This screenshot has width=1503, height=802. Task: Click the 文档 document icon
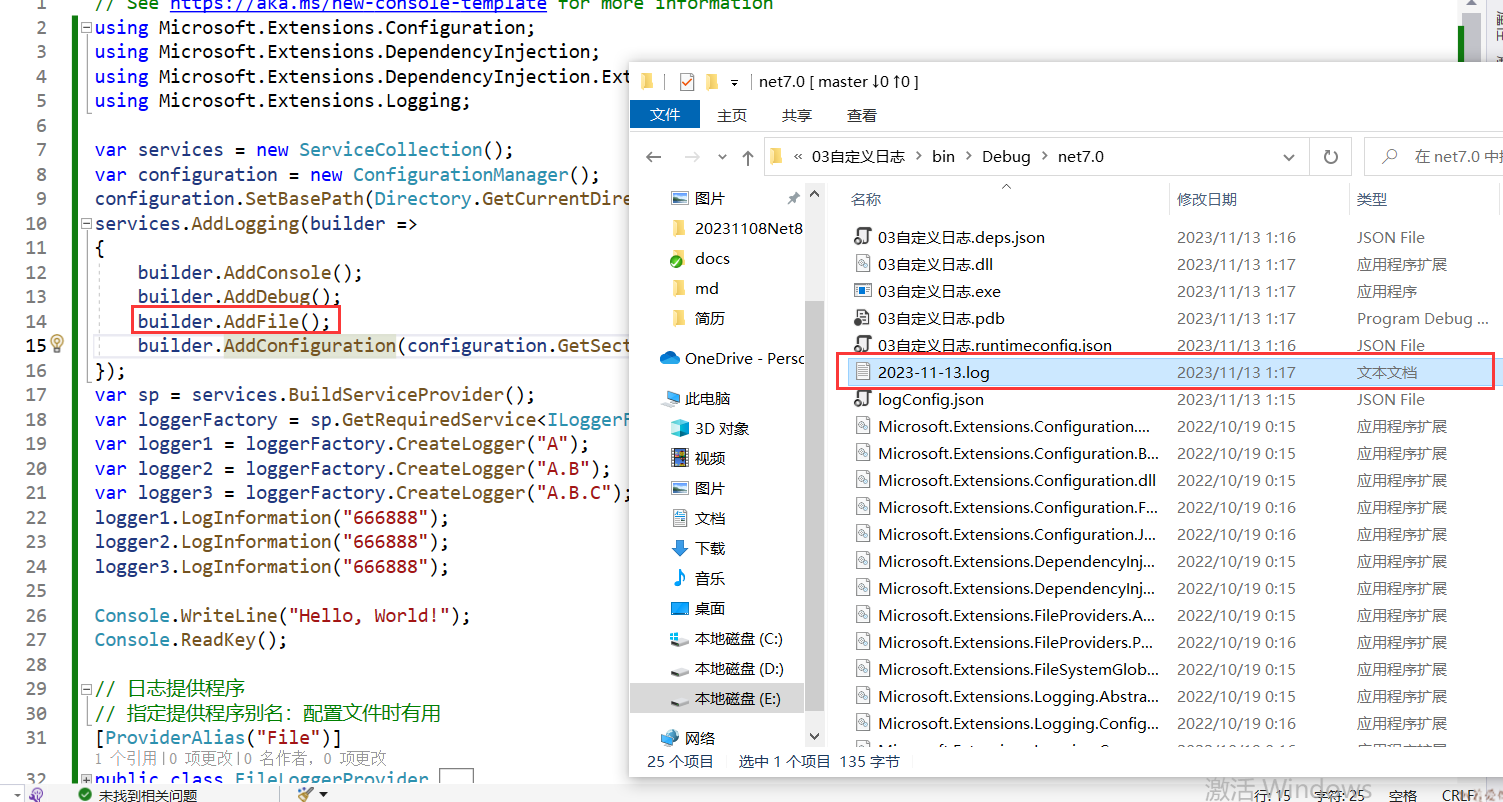(x=679, y=518)
